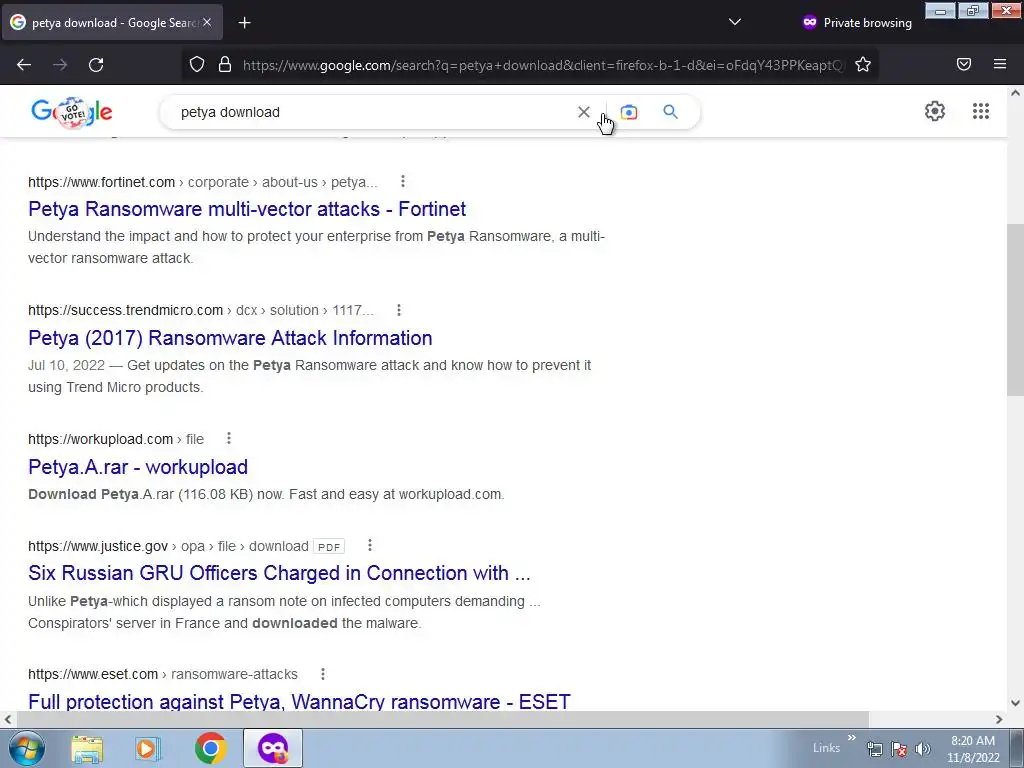The image size is (1024, 768).
Task: Open more options for justice.gov result
Action: 370,545
